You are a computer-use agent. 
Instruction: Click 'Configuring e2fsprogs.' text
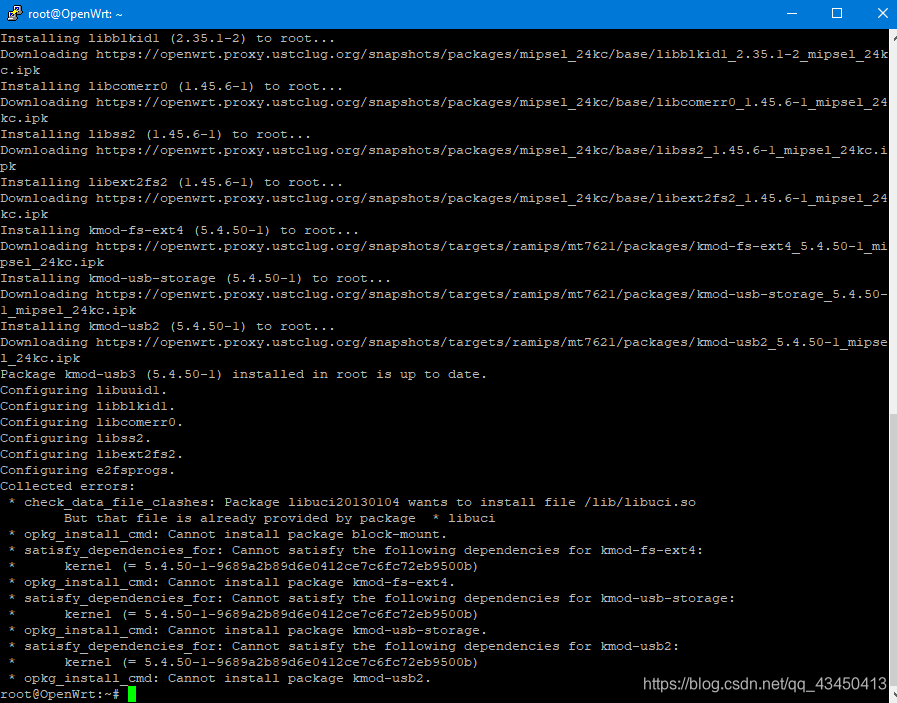pyautogui.click(x=88, y=470)
